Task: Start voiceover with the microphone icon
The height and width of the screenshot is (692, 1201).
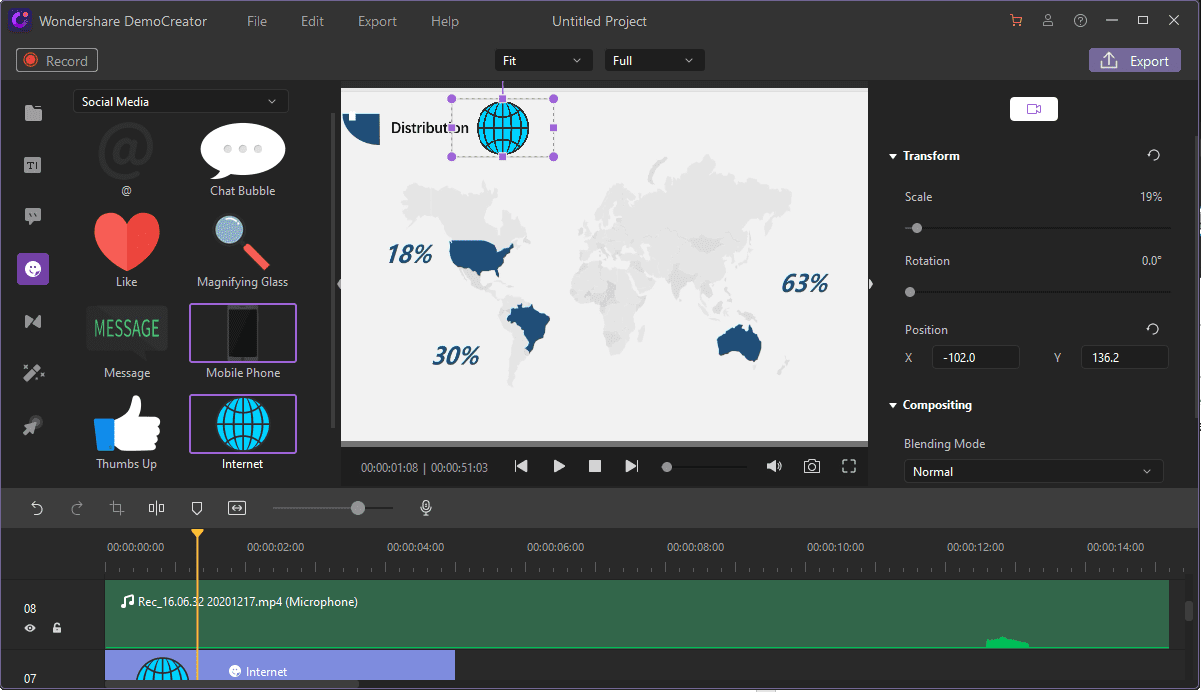Action: [x=426, y=509]
